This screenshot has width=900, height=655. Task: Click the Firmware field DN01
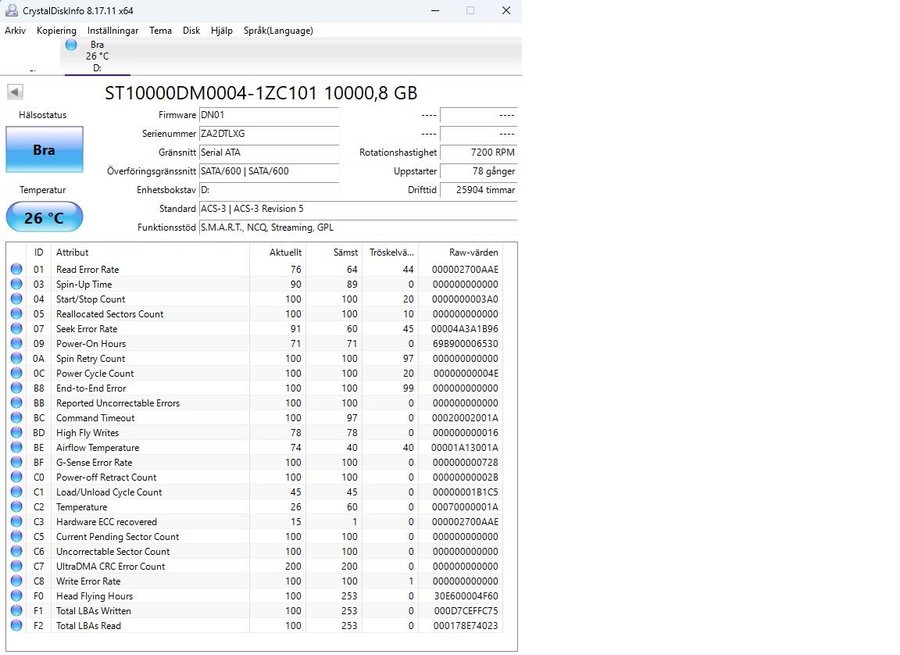coord(269,115)
